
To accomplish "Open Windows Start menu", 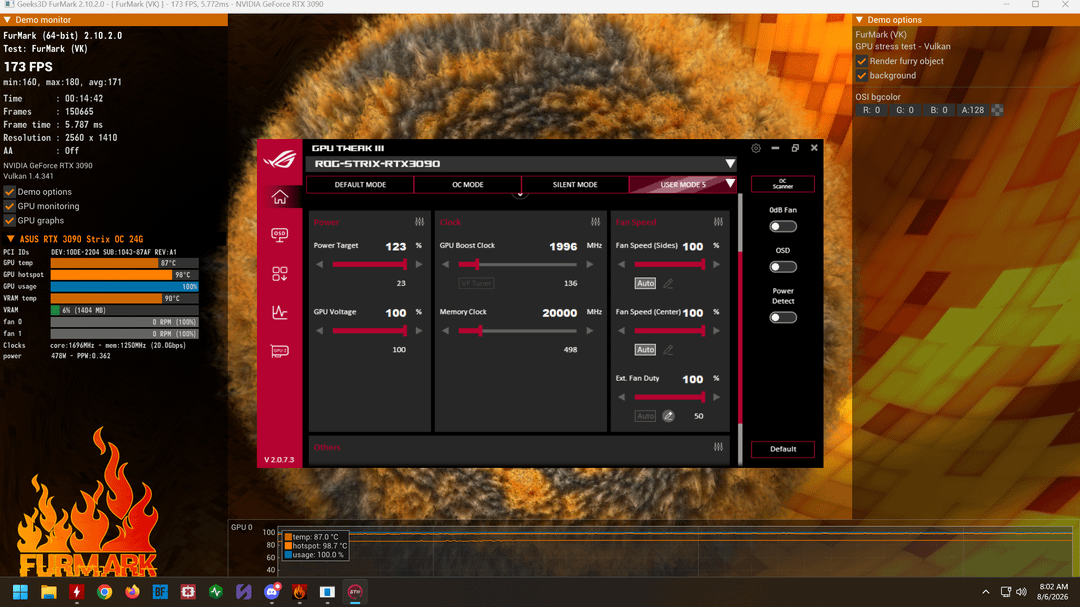I will tap(20, 592).
